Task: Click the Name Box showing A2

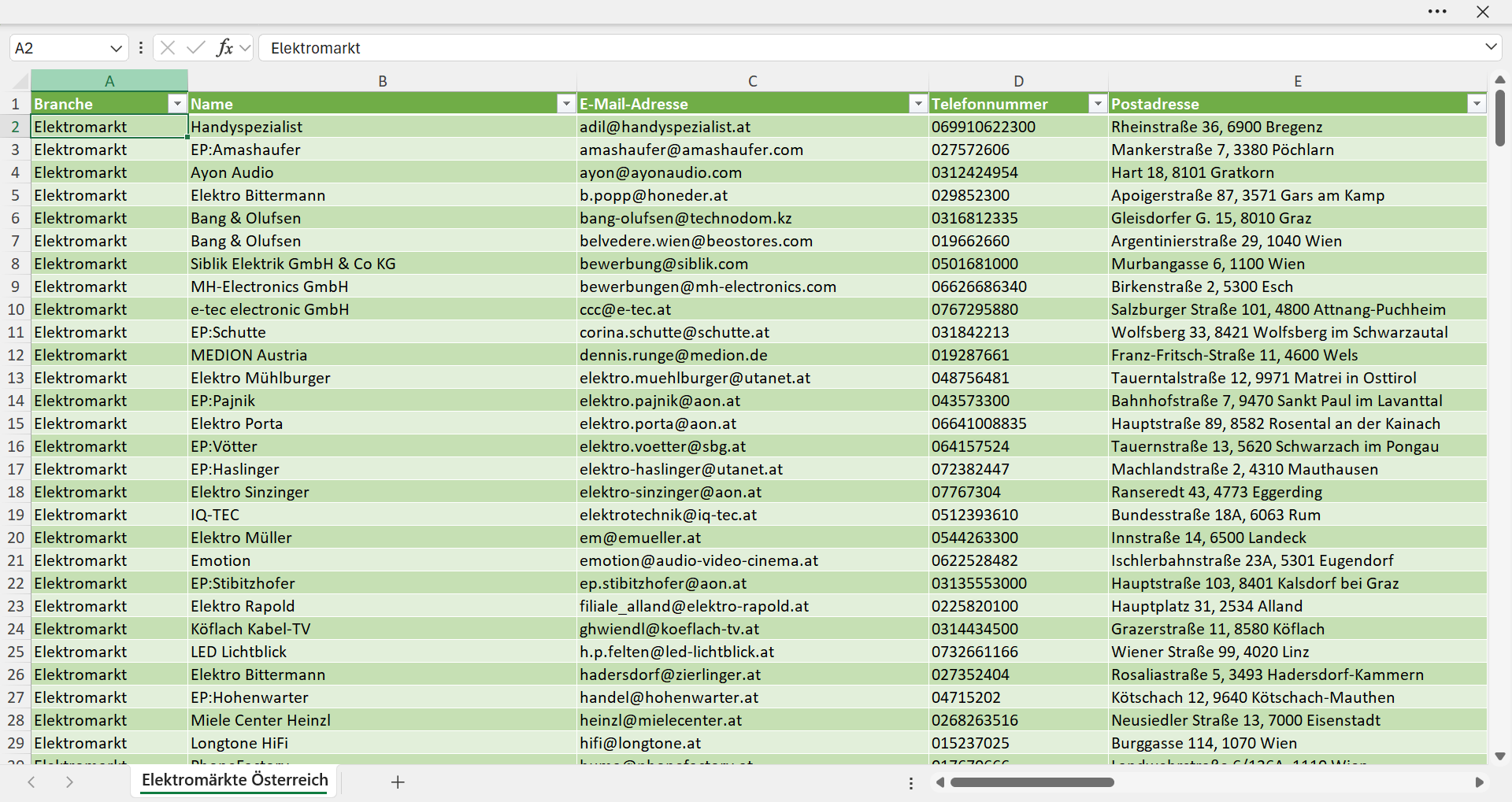Action: pyautogui.click(x=59, y=48)
